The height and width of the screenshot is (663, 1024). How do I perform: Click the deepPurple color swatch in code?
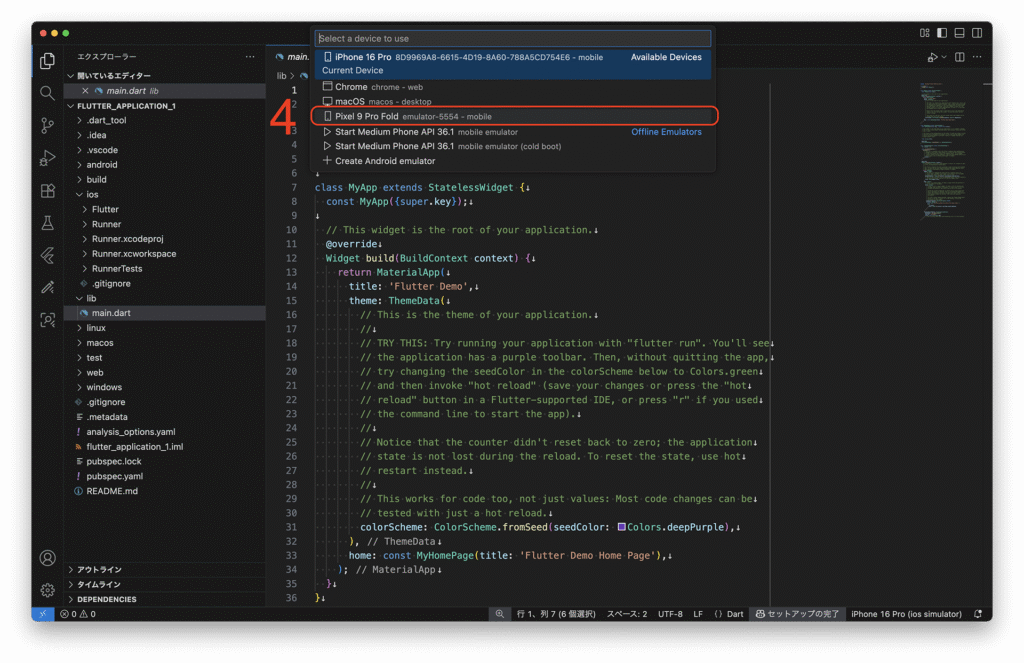(622, 527)
